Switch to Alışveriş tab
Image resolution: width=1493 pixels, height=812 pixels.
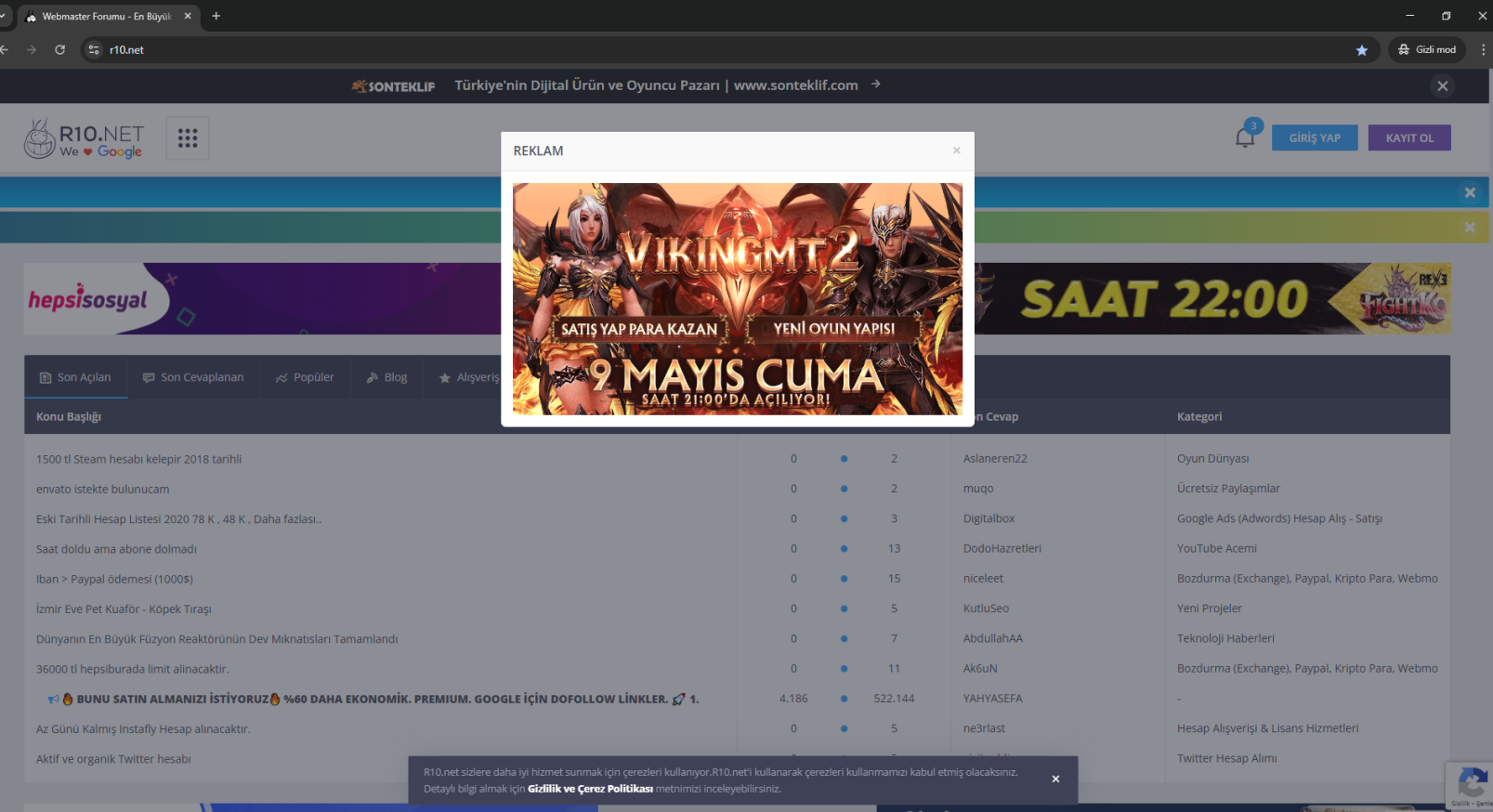469,377
